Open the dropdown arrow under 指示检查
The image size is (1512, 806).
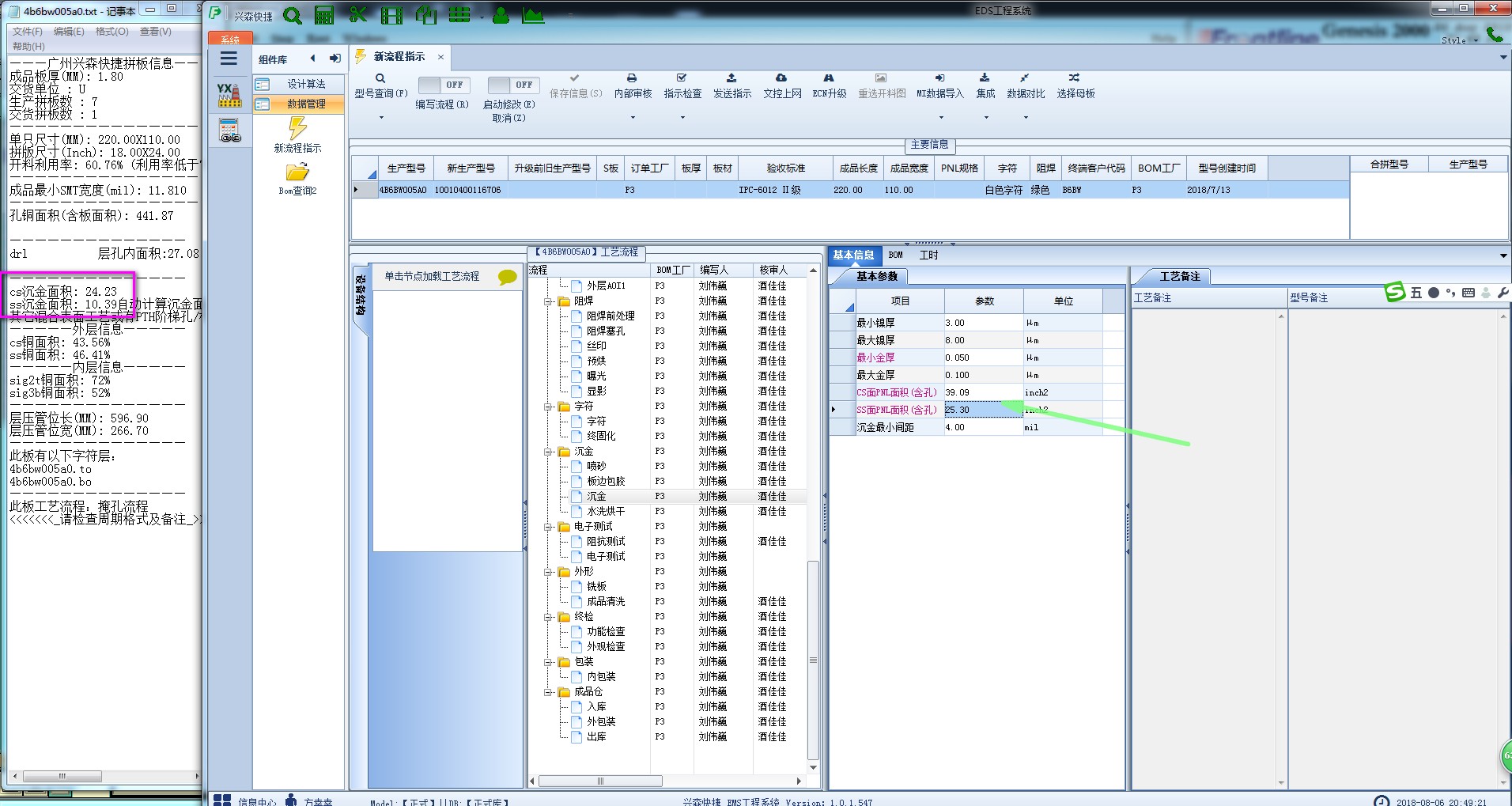tap(682, 118)
